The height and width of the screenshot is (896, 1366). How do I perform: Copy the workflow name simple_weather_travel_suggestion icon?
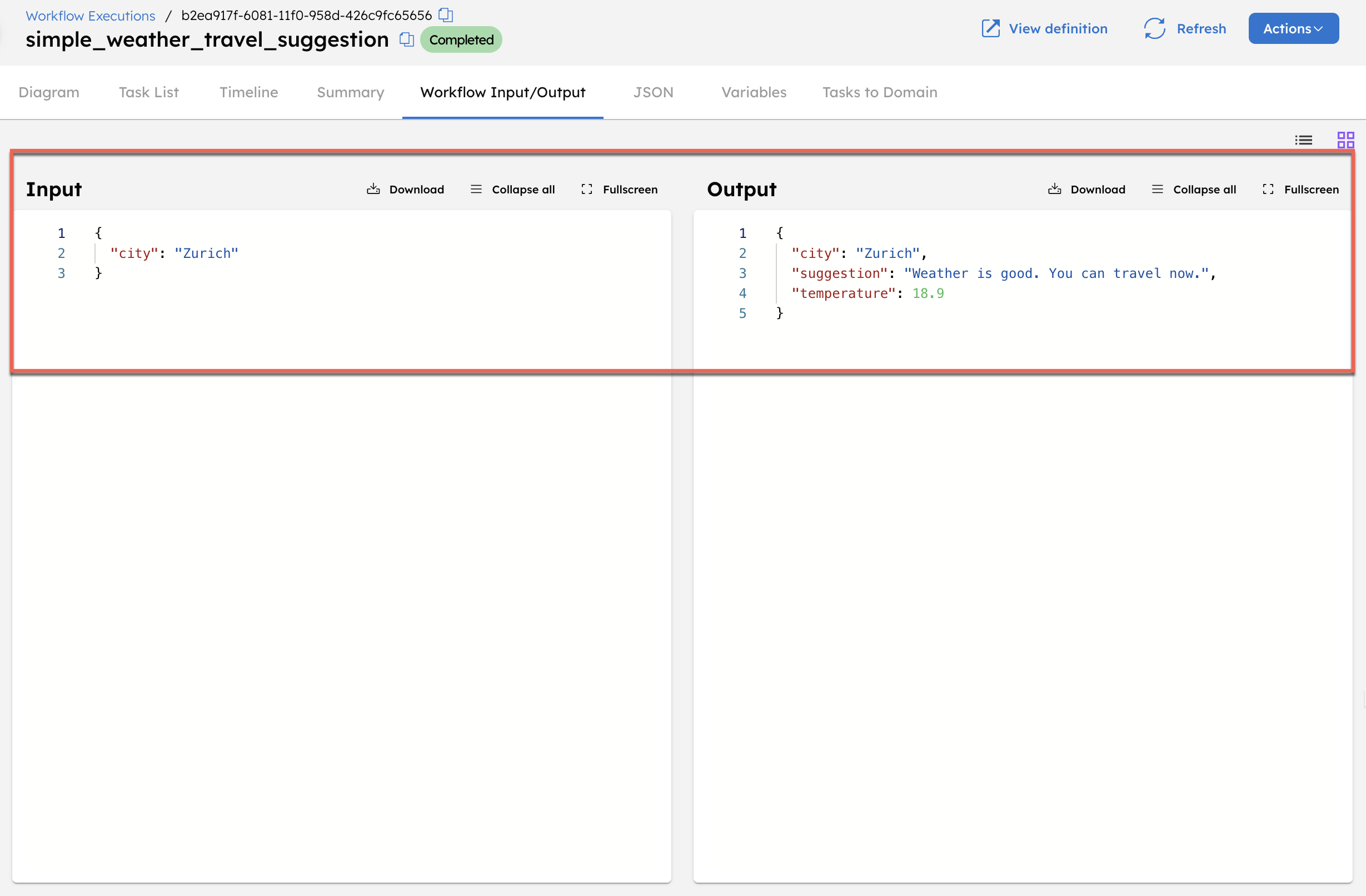pos(406,39)
